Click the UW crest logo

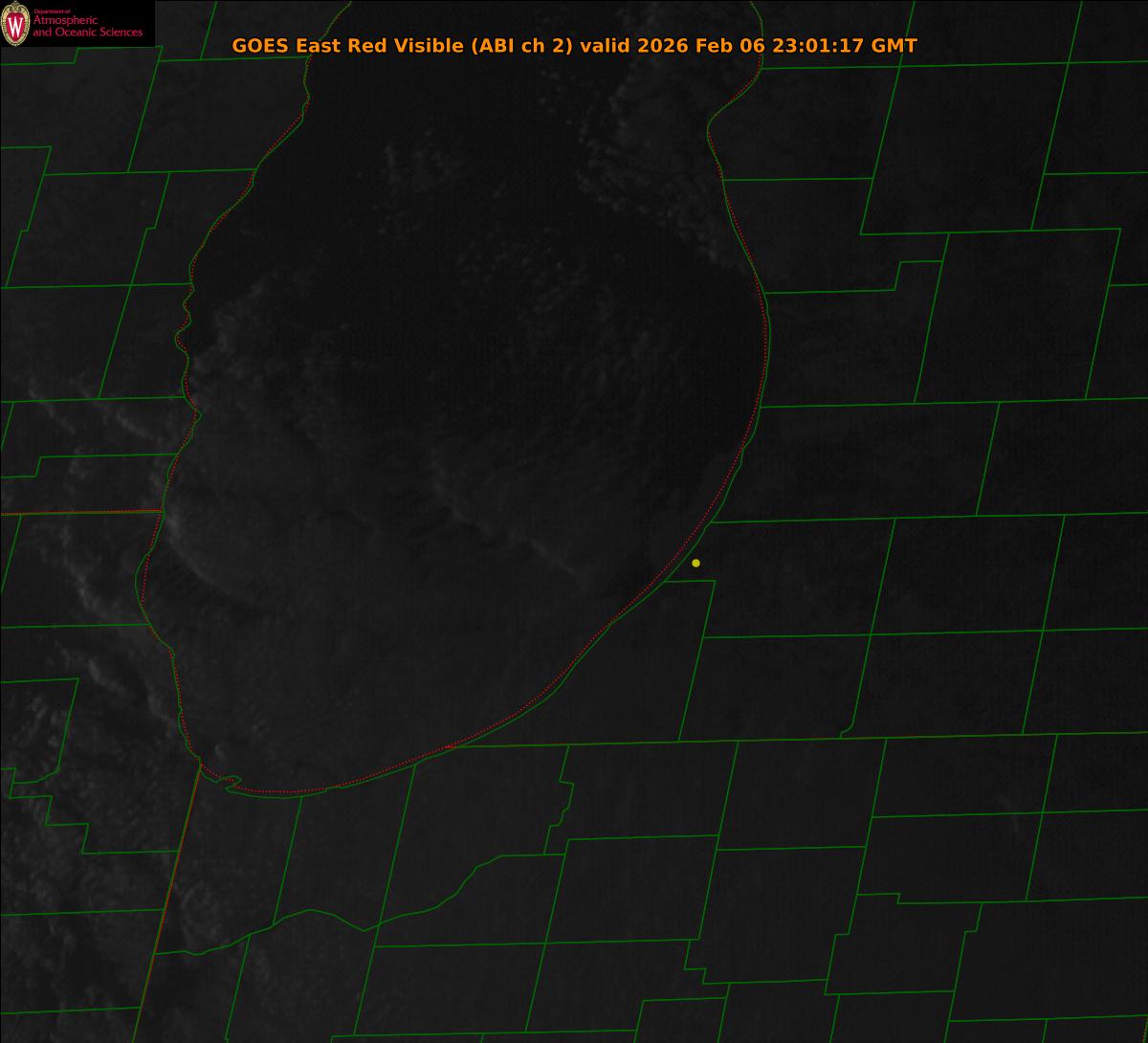coord(15,24)
